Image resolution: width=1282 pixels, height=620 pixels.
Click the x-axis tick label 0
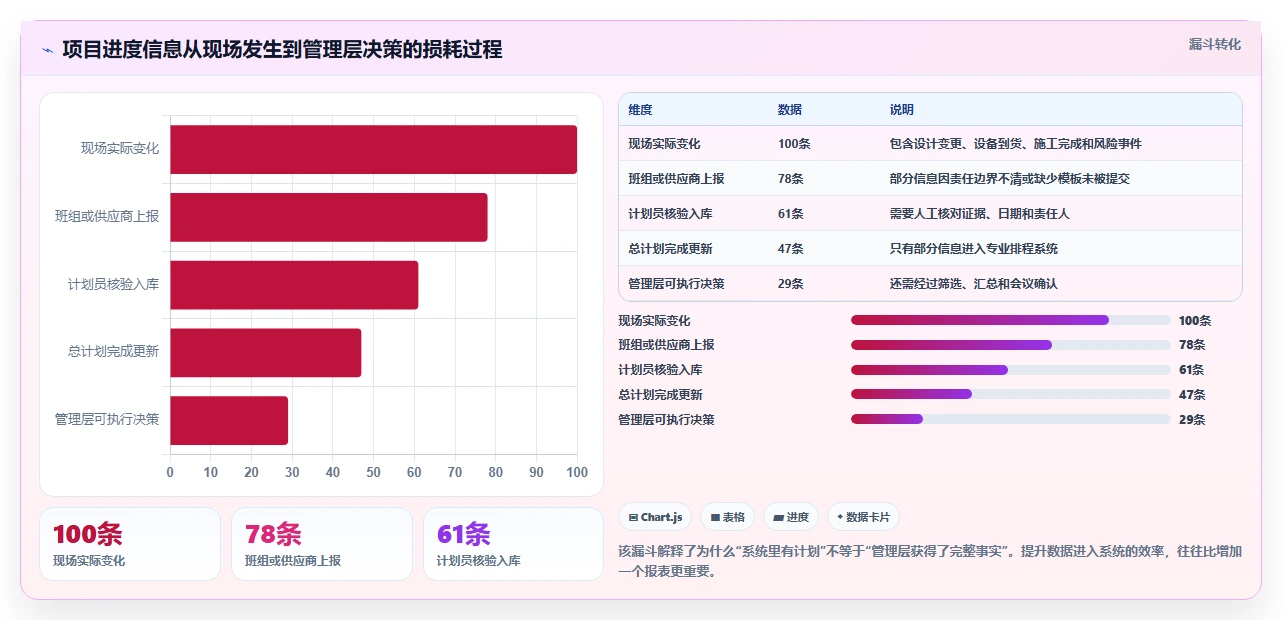(170, 472)
